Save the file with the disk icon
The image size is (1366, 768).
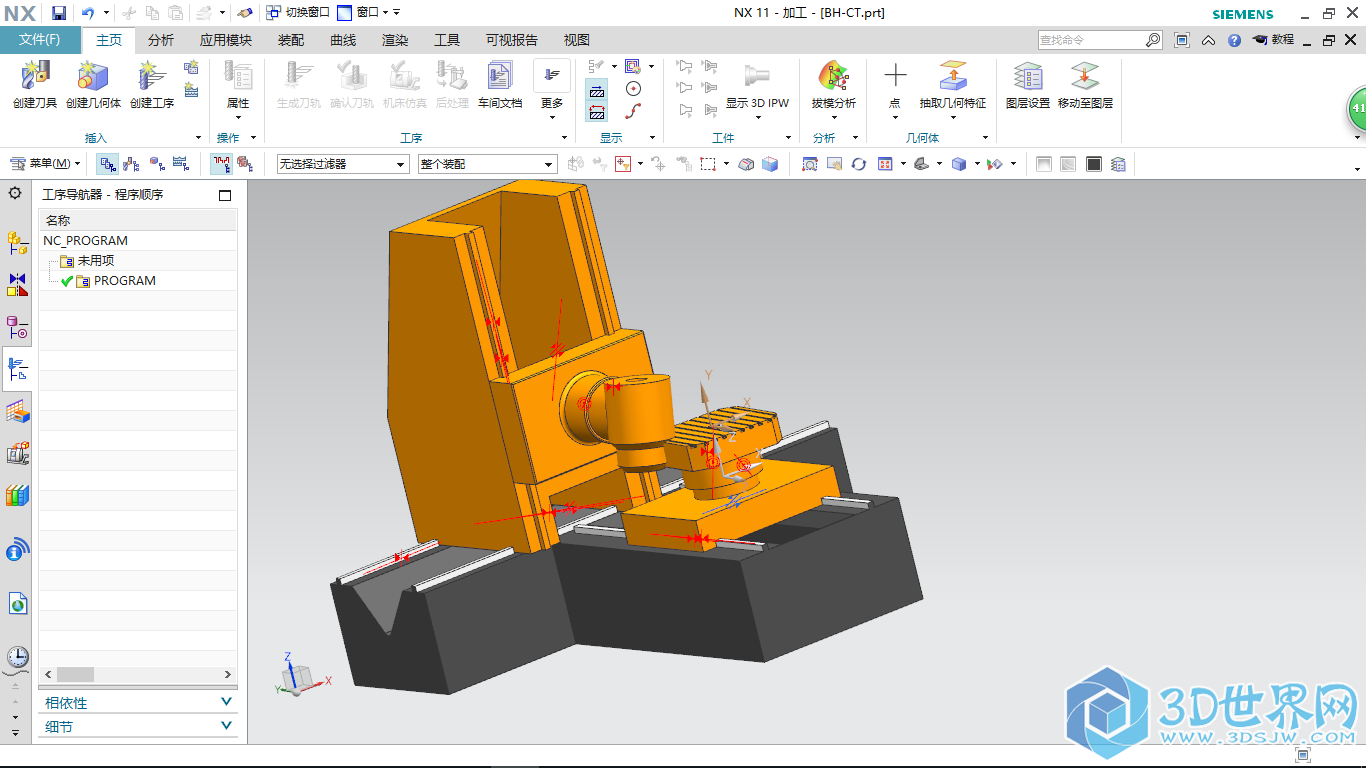coord(59,13)
